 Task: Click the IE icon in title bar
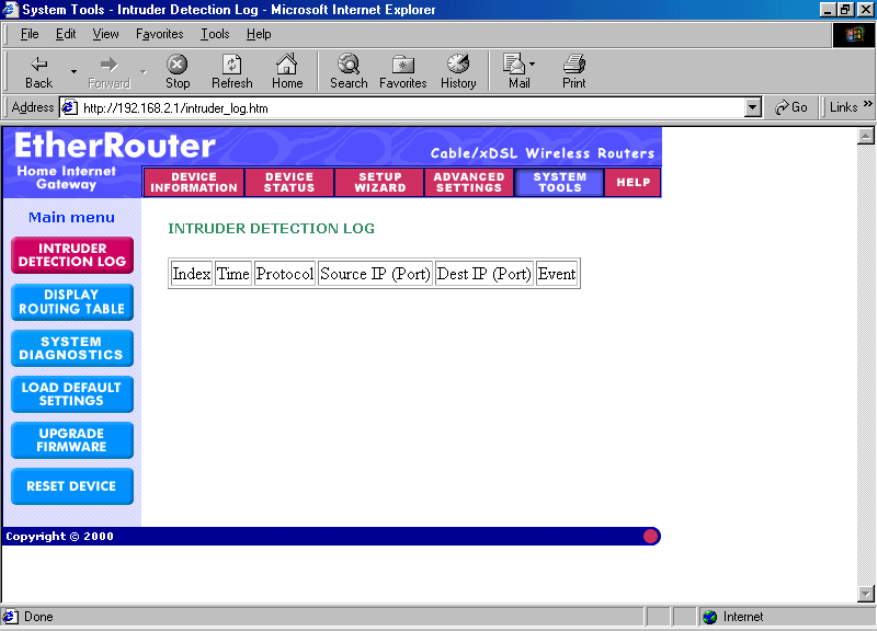[10, 10]
